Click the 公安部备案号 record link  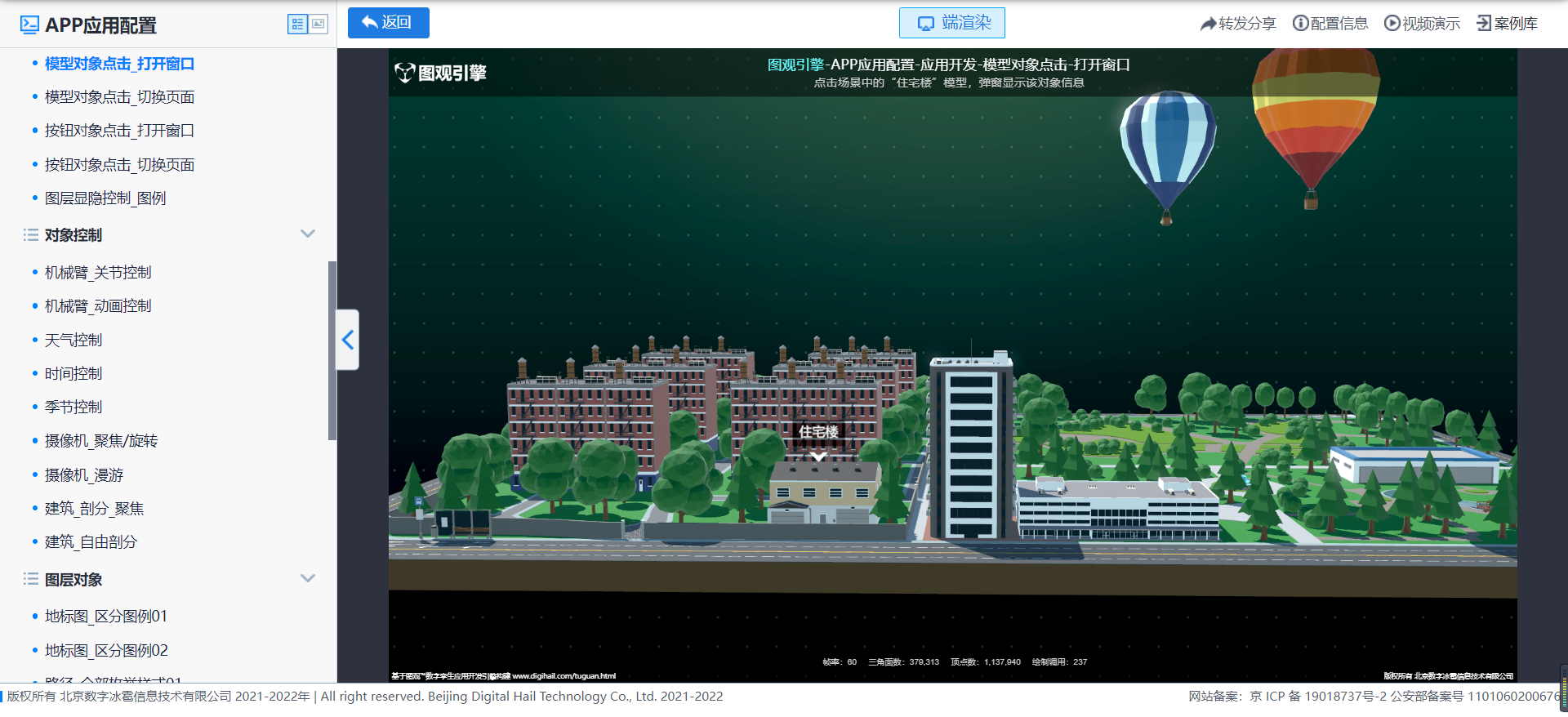pos(1475,697)
